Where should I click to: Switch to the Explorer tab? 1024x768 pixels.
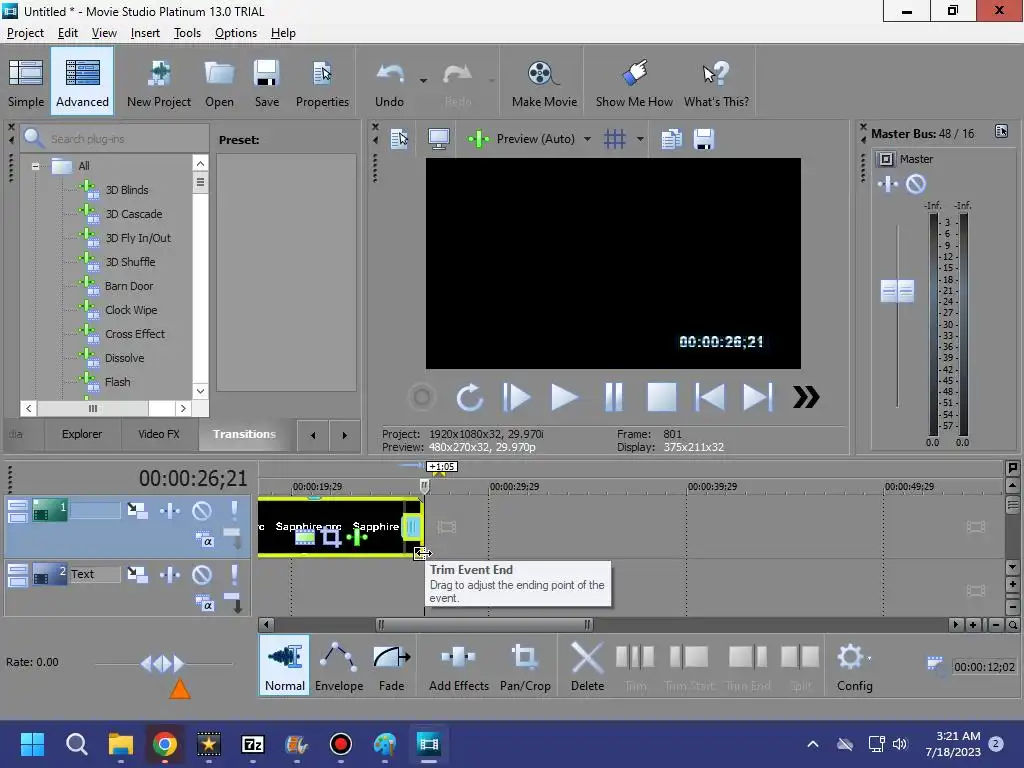pyautogui.click(x=82, y=434)
